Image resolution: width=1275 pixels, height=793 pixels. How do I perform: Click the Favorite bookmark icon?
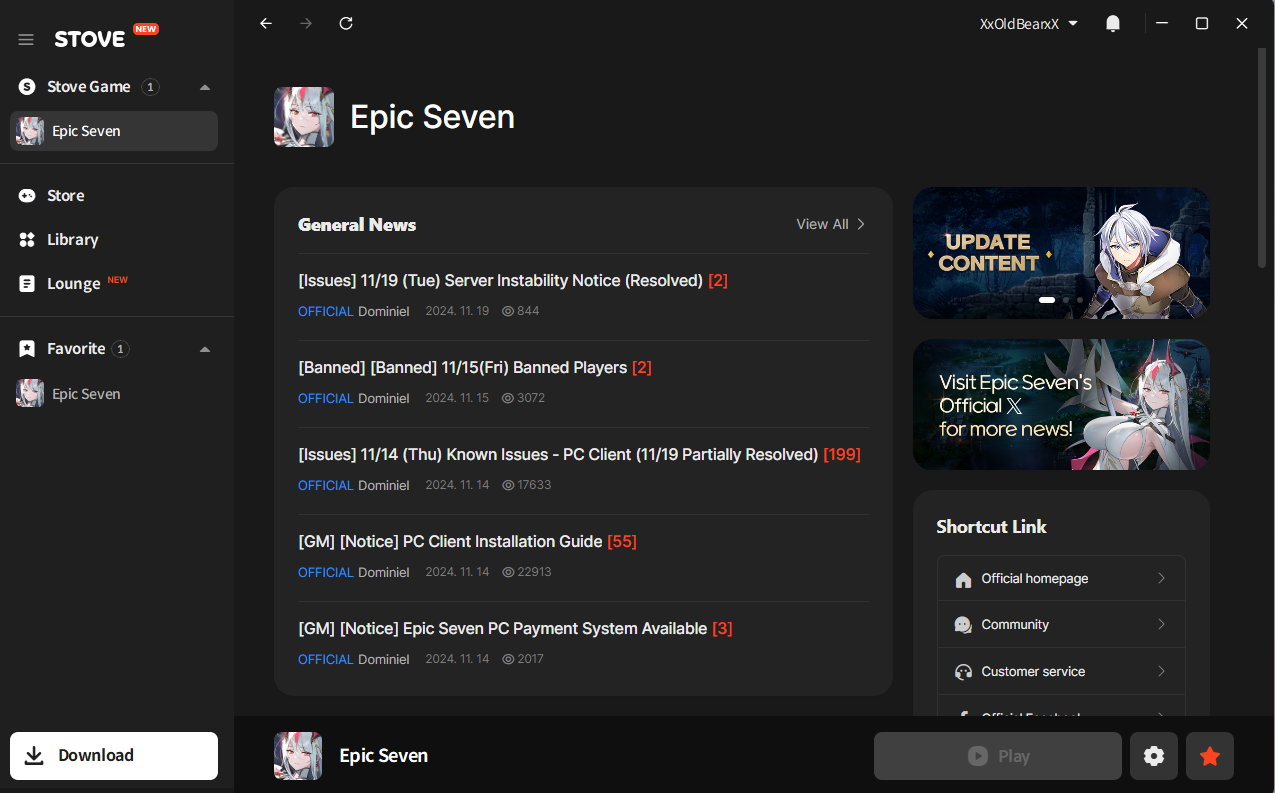(27, 349)
